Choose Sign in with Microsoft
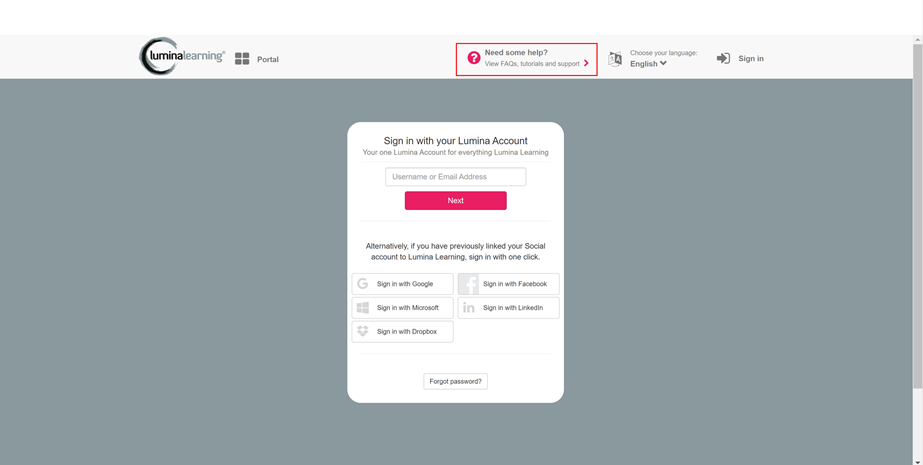Image resolution: width=923 pixels, height=465 pixels. [403, 308]
